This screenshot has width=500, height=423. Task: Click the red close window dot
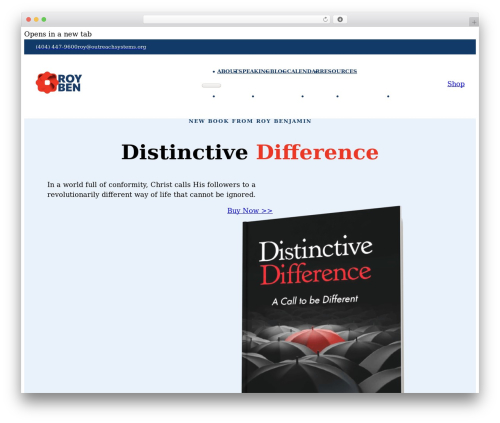click(29, 20)
